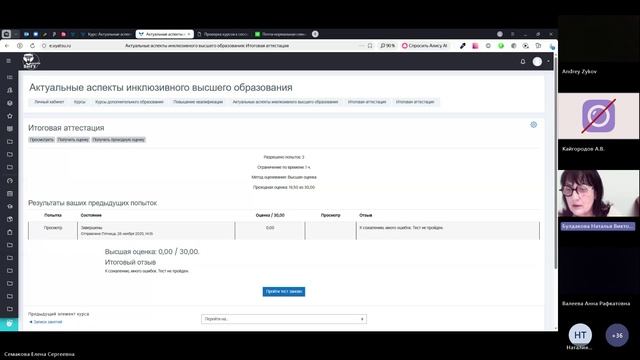Open quiz settings gear icon
This screenshot has height=360, width=640.
point(533,125)
